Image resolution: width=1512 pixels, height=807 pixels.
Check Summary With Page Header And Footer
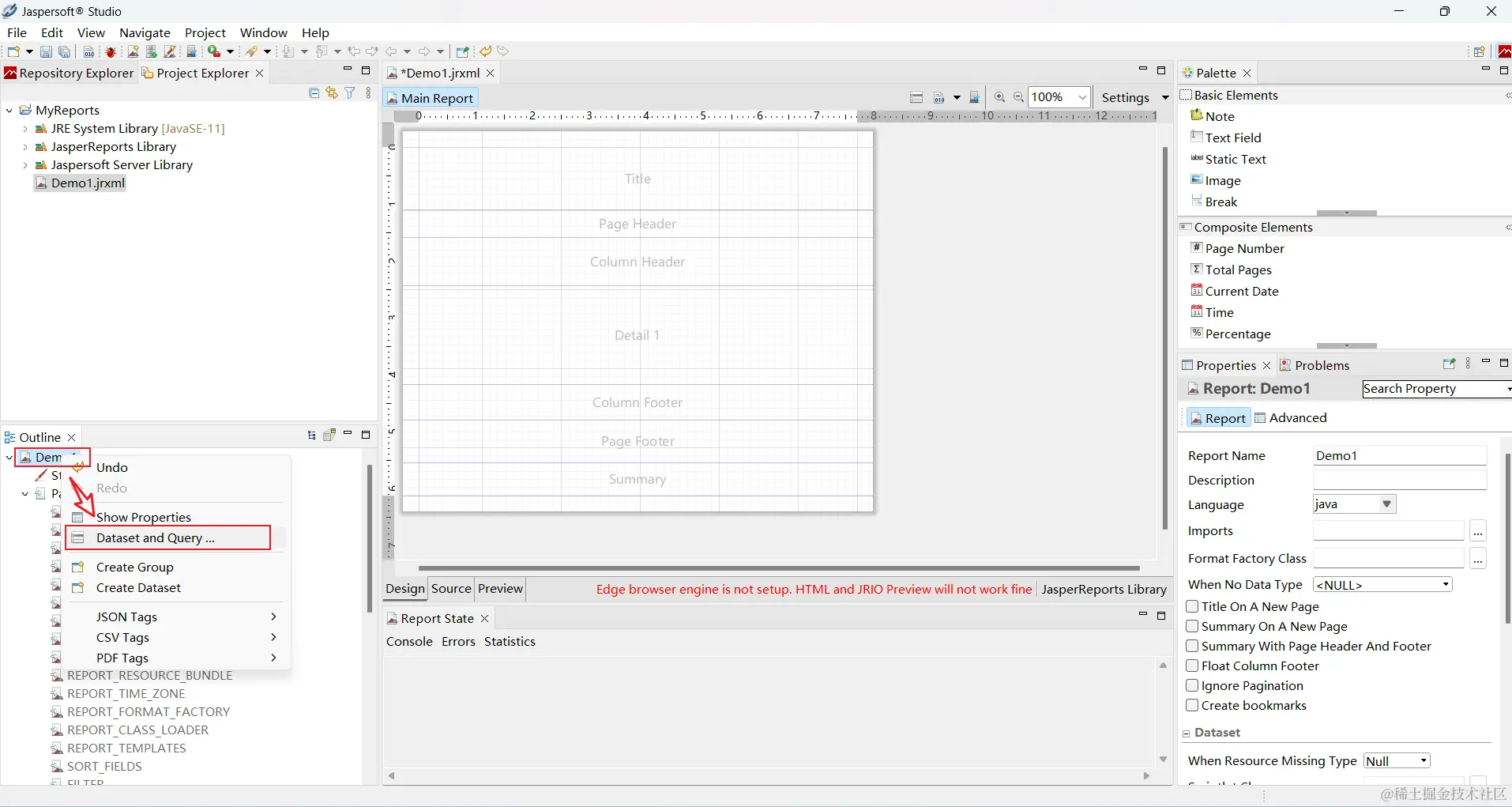[x=1193, y=646]
